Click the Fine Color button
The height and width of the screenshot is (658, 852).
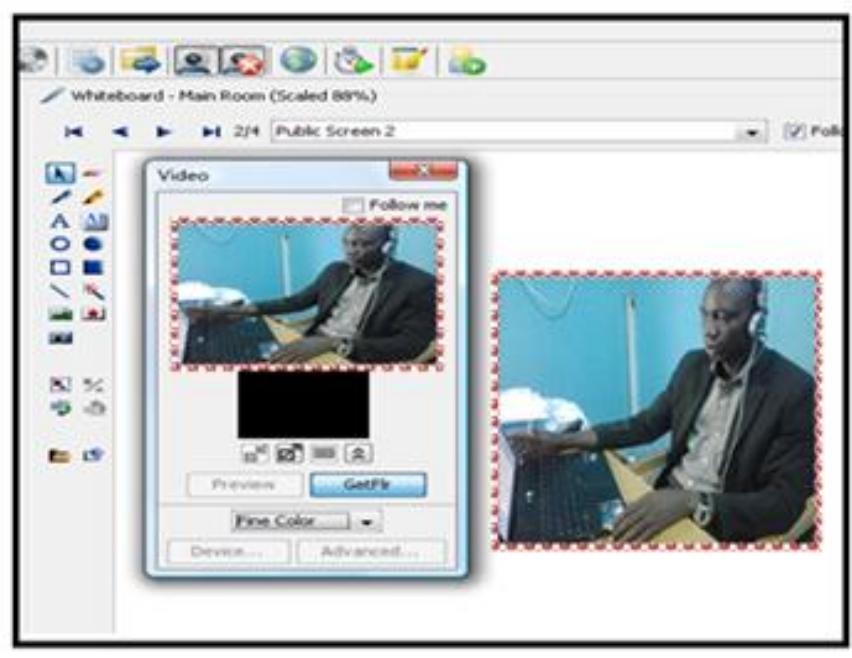[x=291, y=522]
